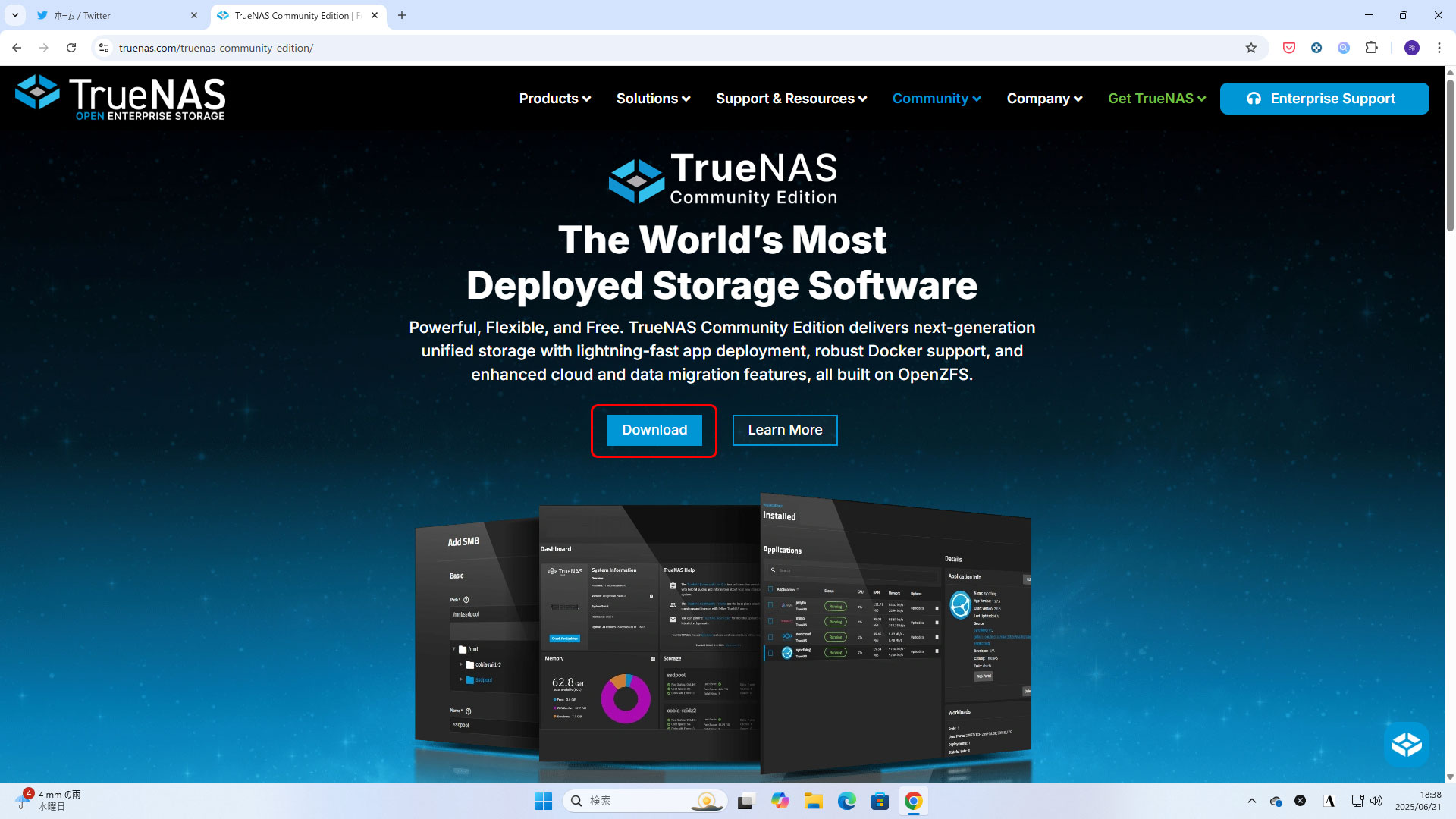This screenshot has height=819, width=1456.
Task: Expand the Get TrueNAS menu
Action: coord(1156,99)
